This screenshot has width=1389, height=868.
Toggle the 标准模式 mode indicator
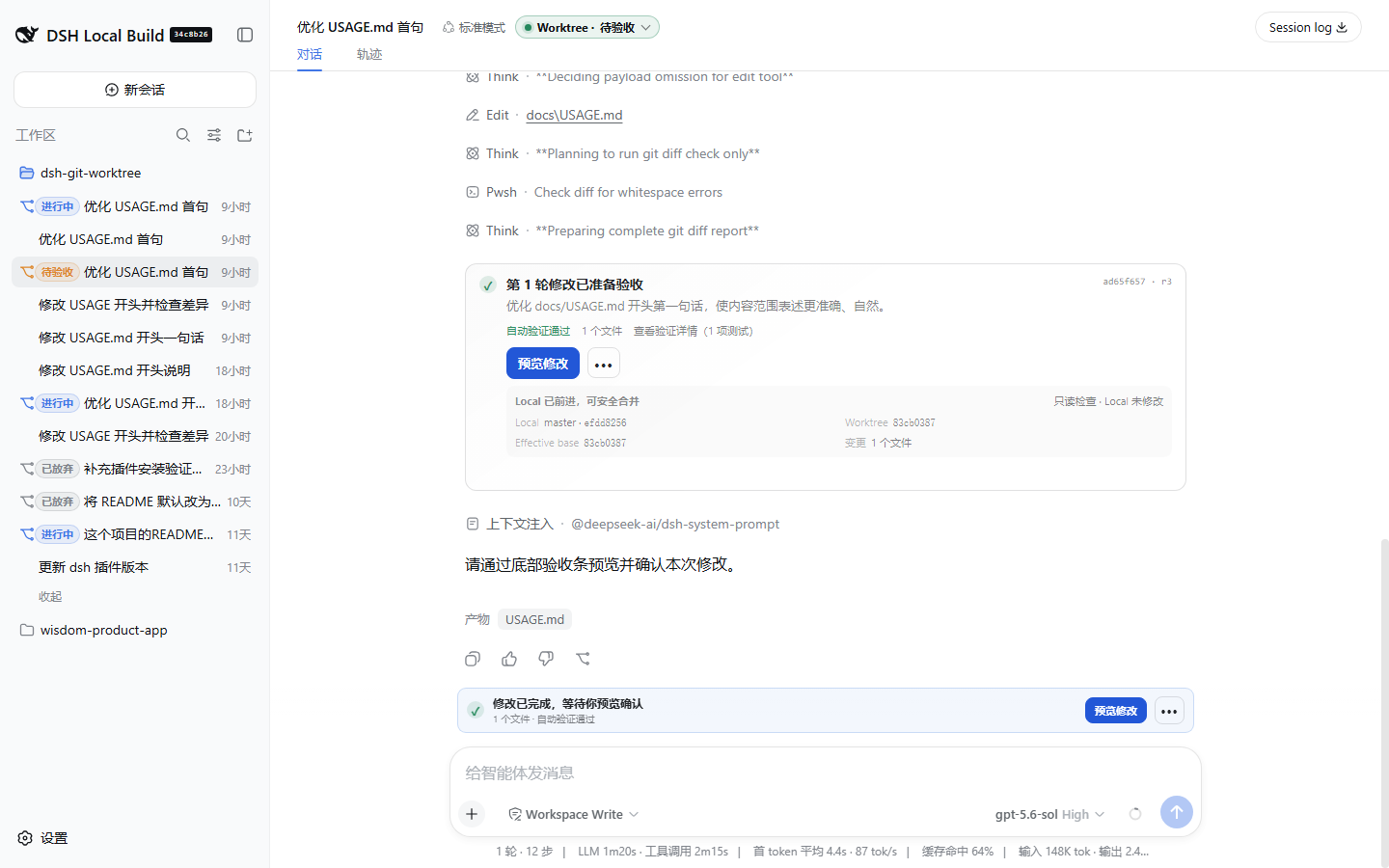[474, 27]
